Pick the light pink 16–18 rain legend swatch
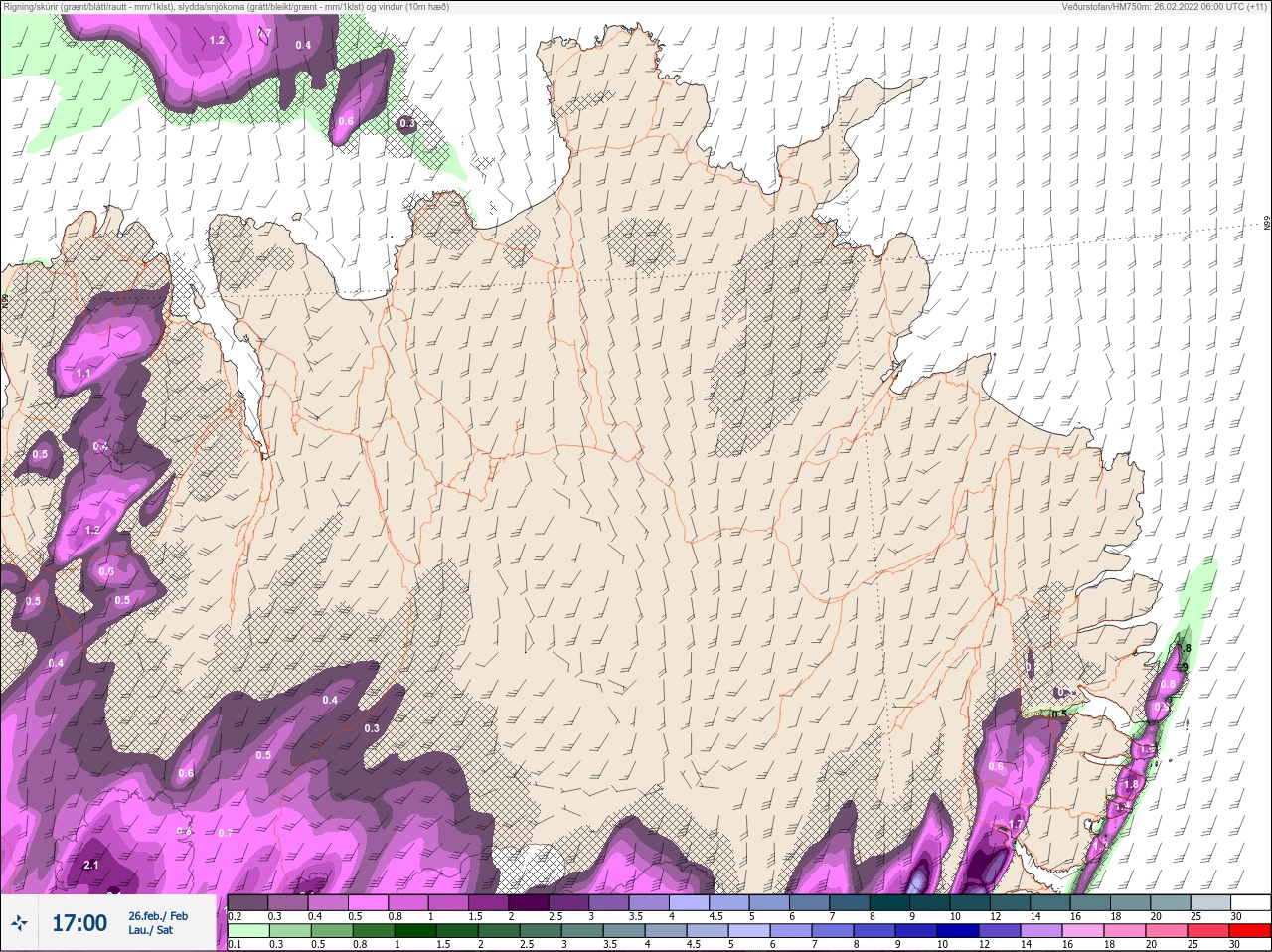The height and width of the screenshot is (952, 1272). point(1084,930)
